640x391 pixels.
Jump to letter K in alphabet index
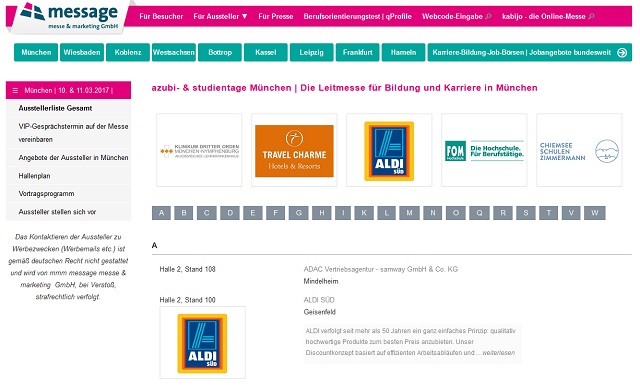click(x=364, y=213)
